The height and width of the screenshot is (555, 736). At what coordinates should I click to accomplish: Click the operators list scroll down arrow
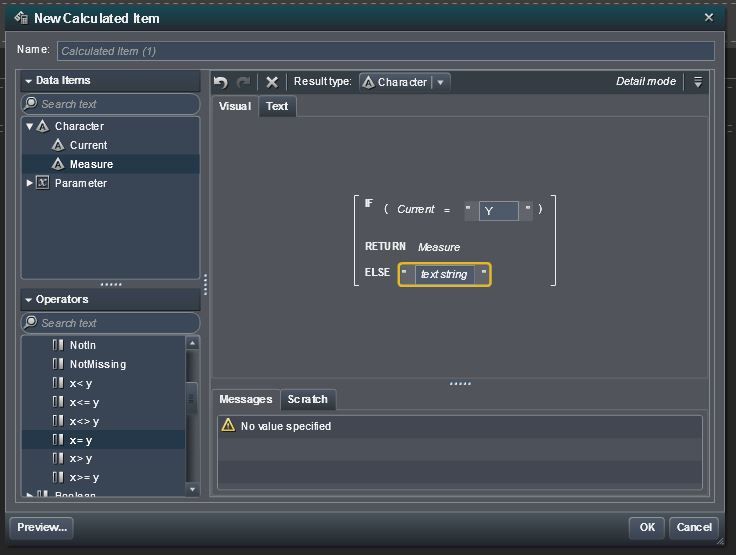click(x=192, y=489)
